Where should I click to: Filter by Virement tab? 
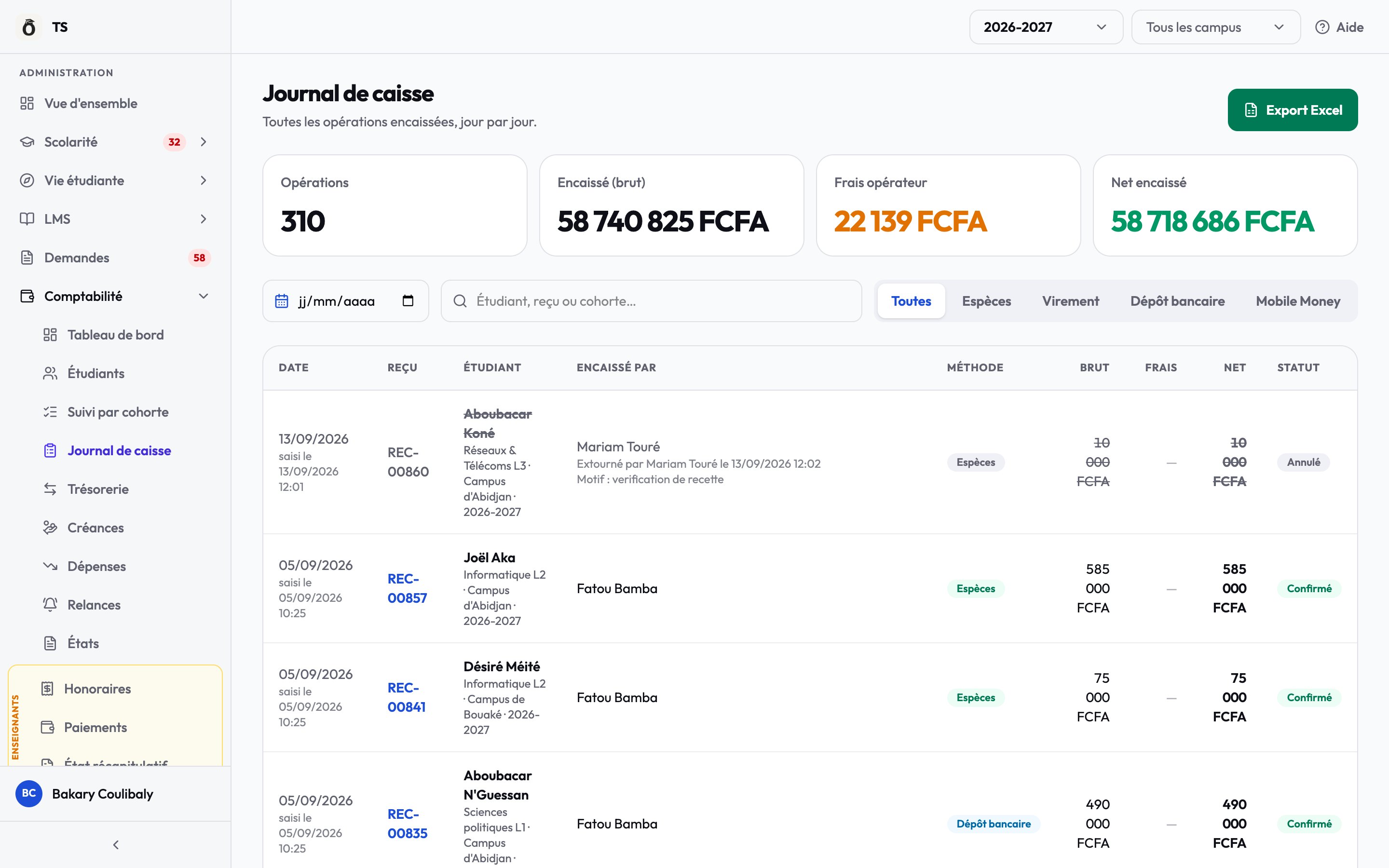[1071, 301]
